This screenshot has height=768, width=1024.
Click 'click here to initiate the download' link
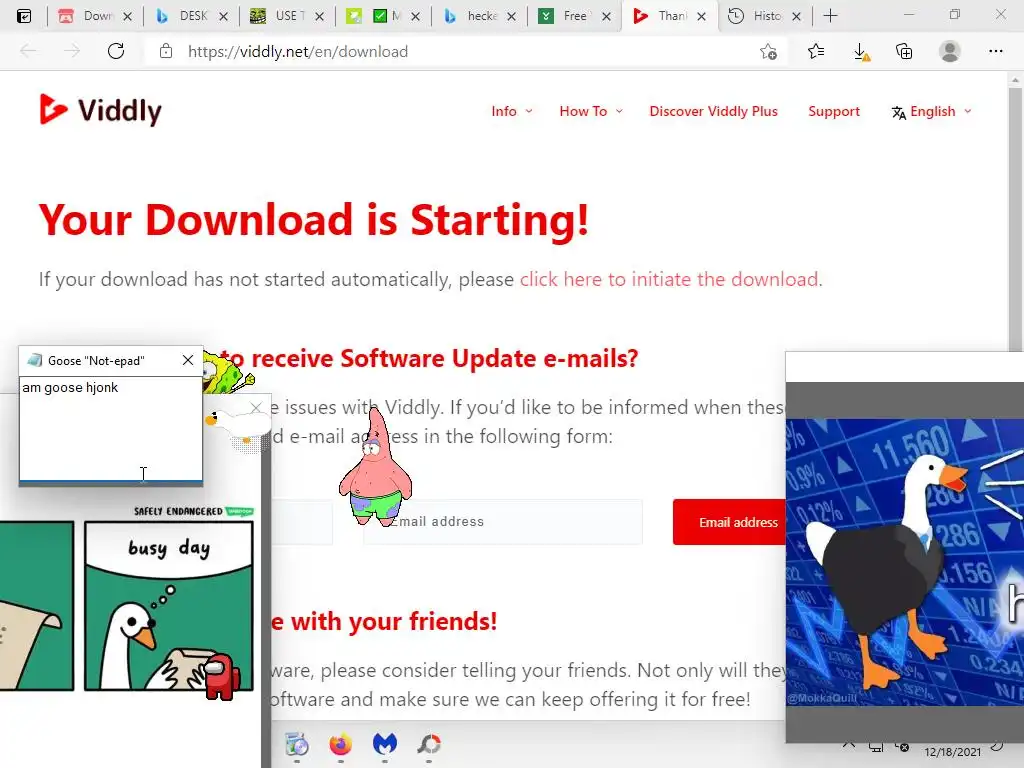click(669, 280)
